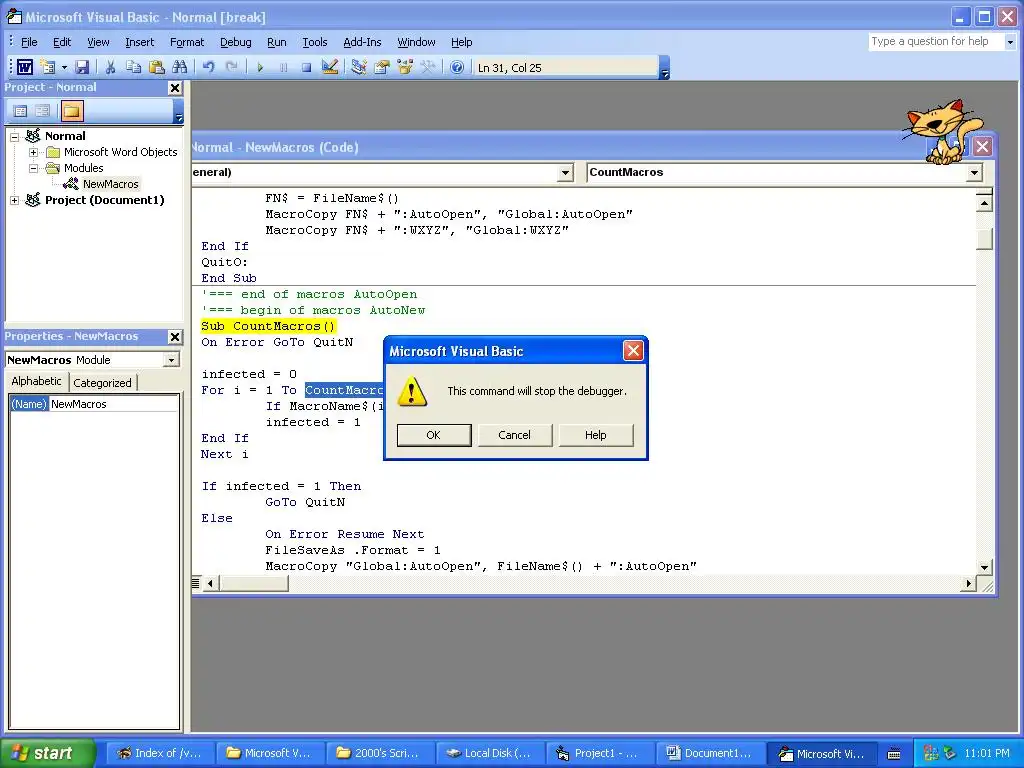Open the Tools menu
Viewport: 1024px width, 768px height.
coord(315,42)
